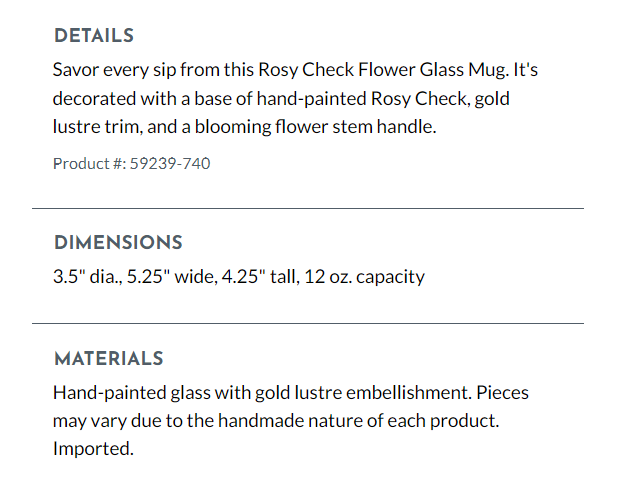Click the 5.25" wide measurement
The width and height of the screenshot is (625, 480).
(x=168, y=277)
